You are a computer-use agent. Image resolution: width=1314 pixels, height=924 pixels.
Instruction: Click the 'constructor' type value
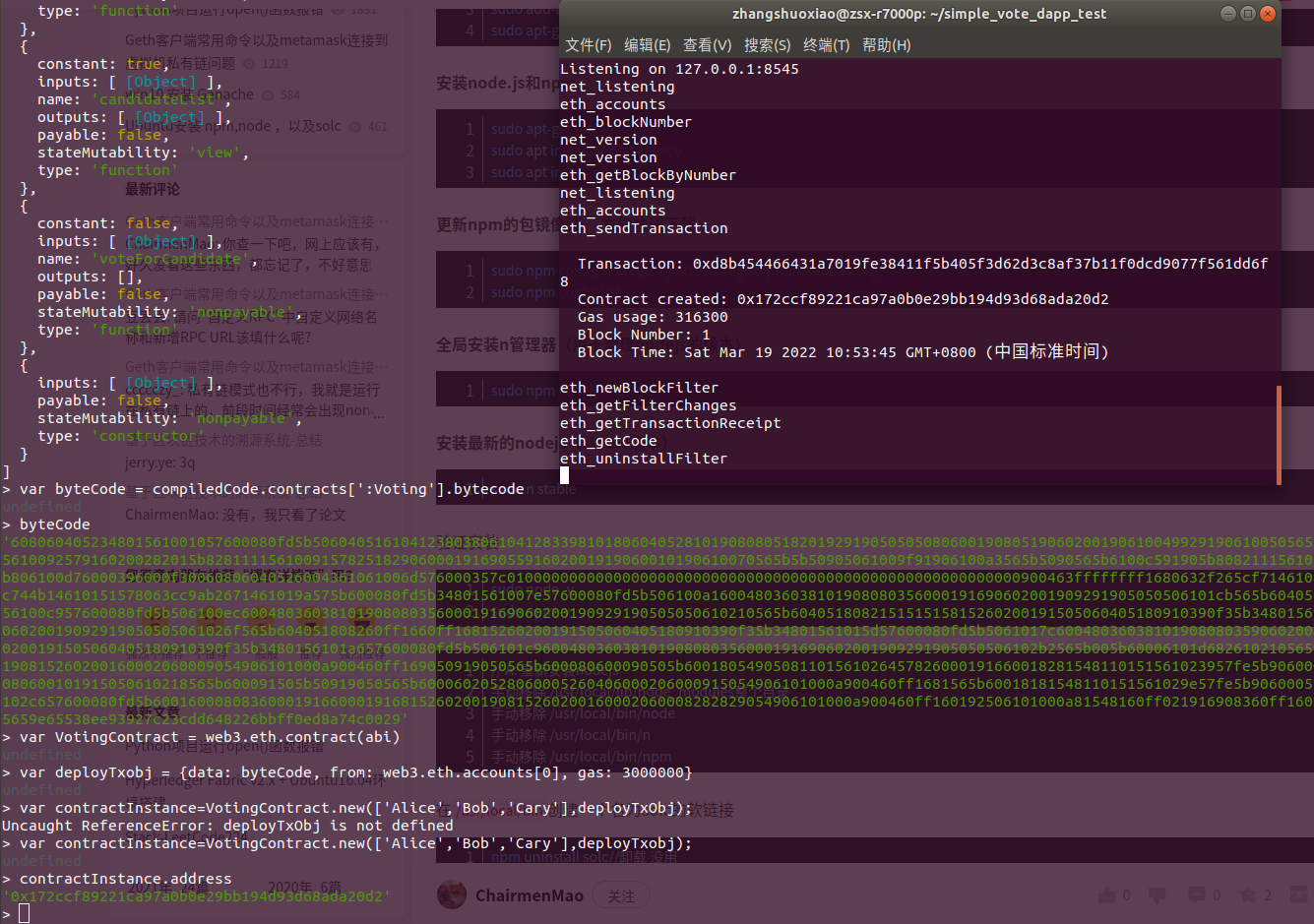click(x=148, y=436)
